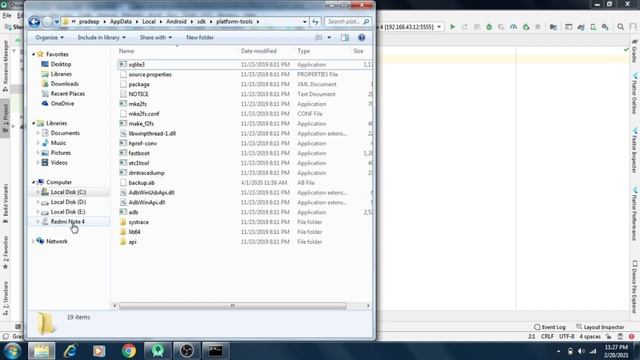Open the Profiler gauge icon in Android Studio
The image size is (640, 360).
pos(513,27)
